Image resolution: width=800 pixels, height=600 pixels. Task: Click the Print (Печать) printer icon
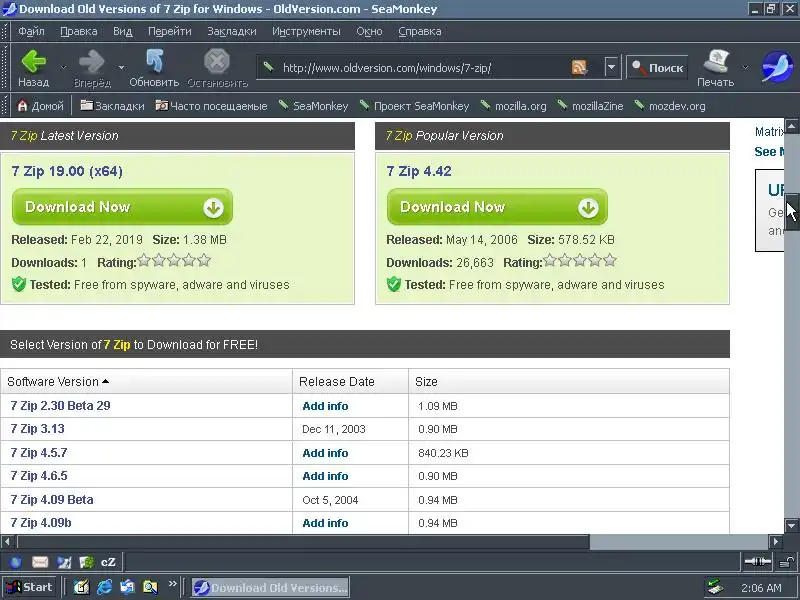716,62
